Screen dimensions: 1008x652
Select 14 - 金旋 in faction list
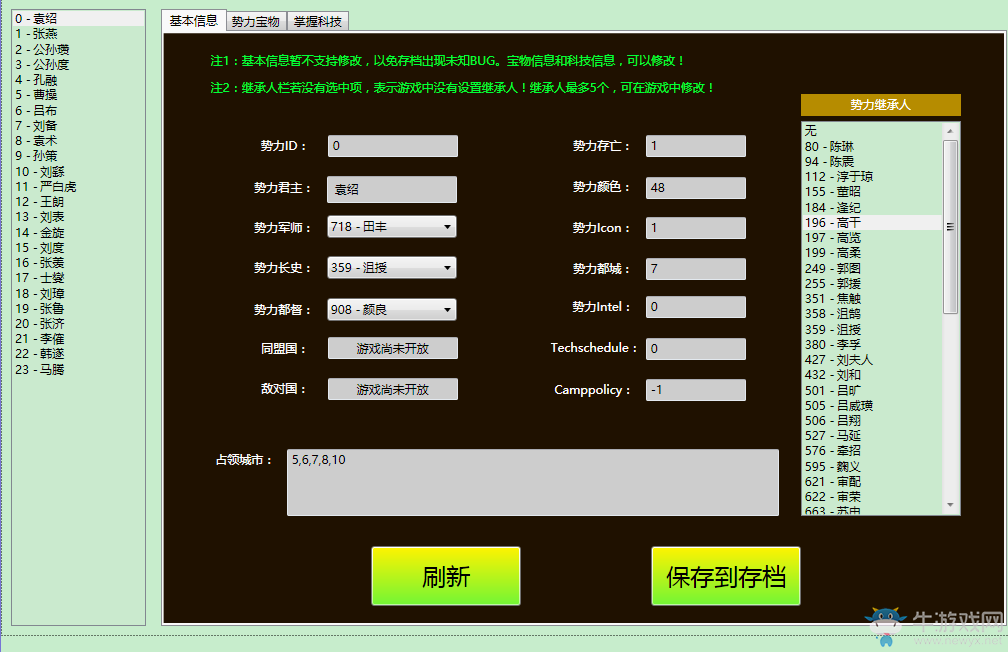[78, 233]
